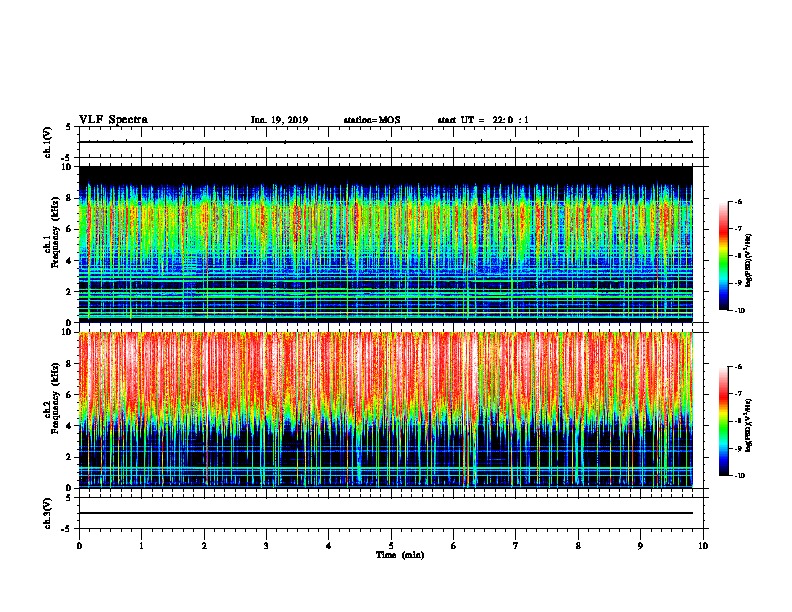This screenshot has width=792, height=612.
Task: Click the ch.2 color bar log(PSD) label
Action: pyautogui.click(x=749, y=425)
